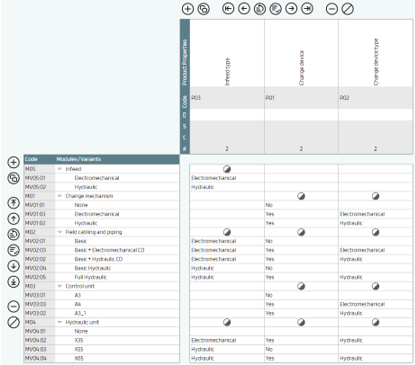Screen dimensions: 415x365
Task: Move selected row down one step
Action: click(x=13, y=266)
